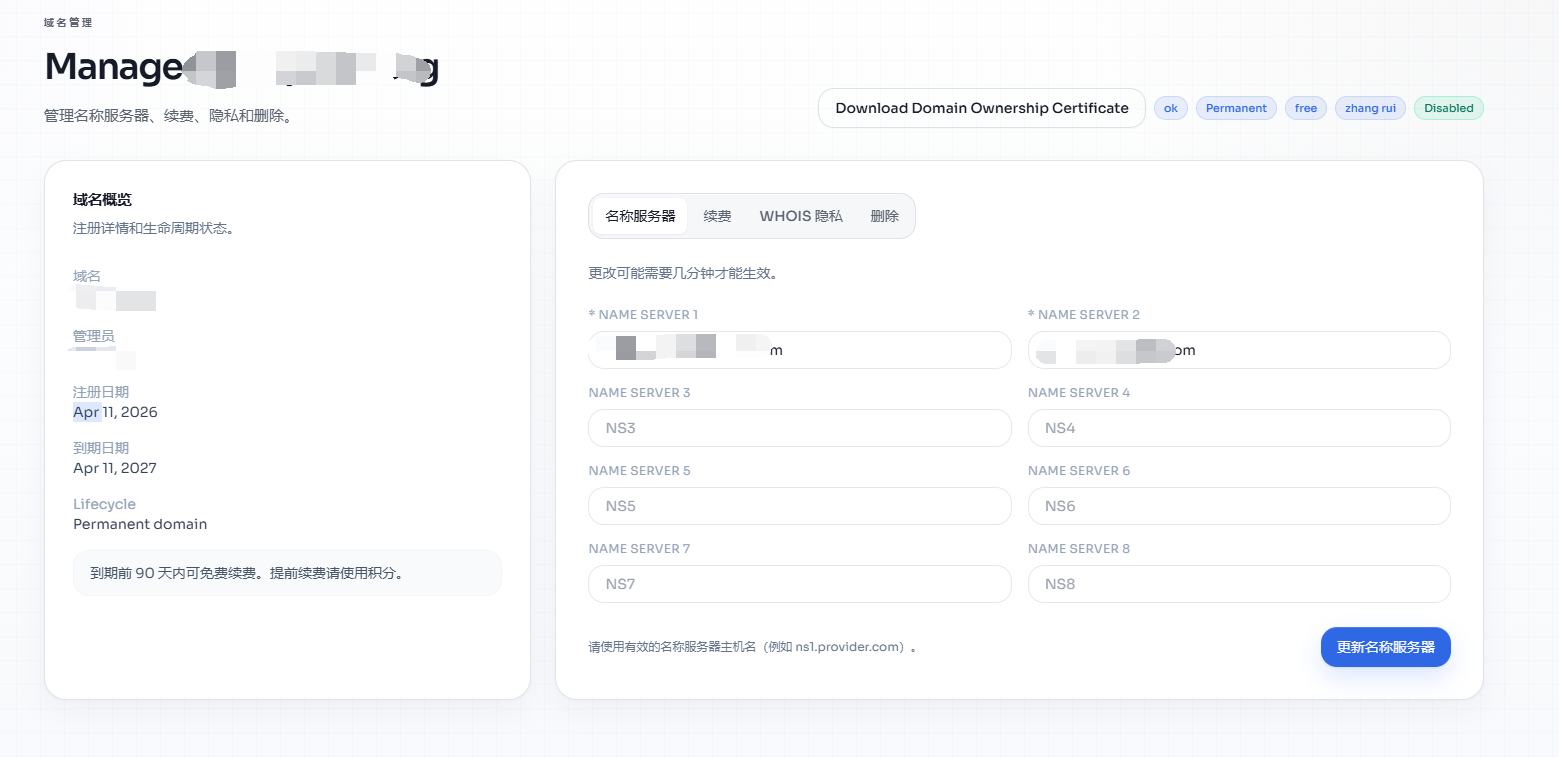Click the "zhang rui" badge
Viewport: 1559px width, 757px height.
pos(1370,108)
